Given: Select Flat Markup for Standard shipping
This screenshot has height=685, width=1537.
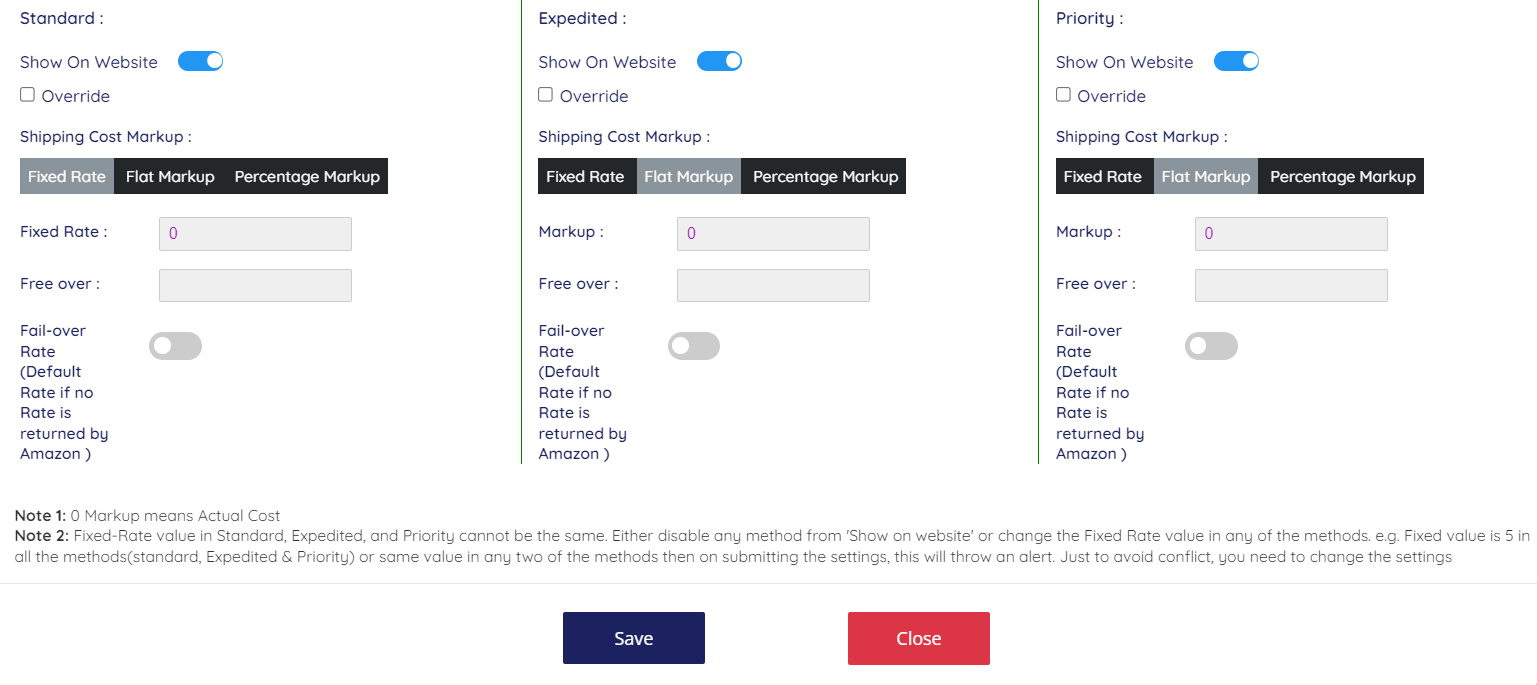Looking at the screenshot, I should pos(170,176).
